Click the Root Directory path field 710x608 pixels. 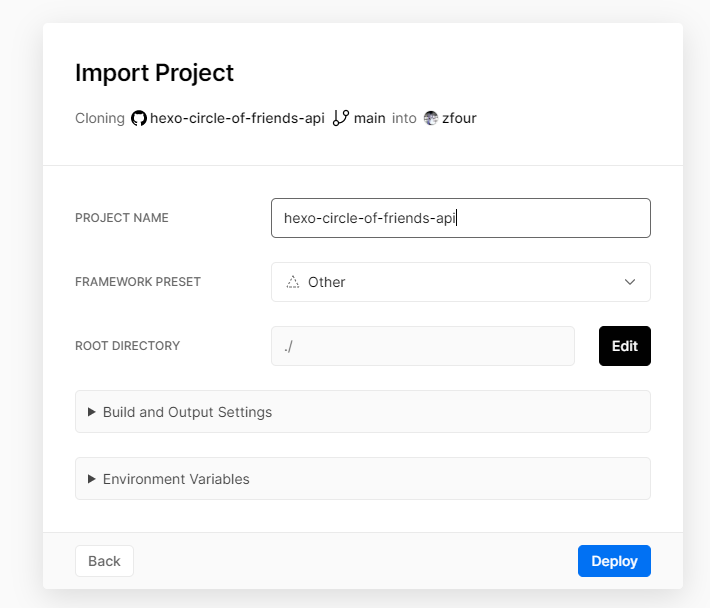(x=422, y=346)
